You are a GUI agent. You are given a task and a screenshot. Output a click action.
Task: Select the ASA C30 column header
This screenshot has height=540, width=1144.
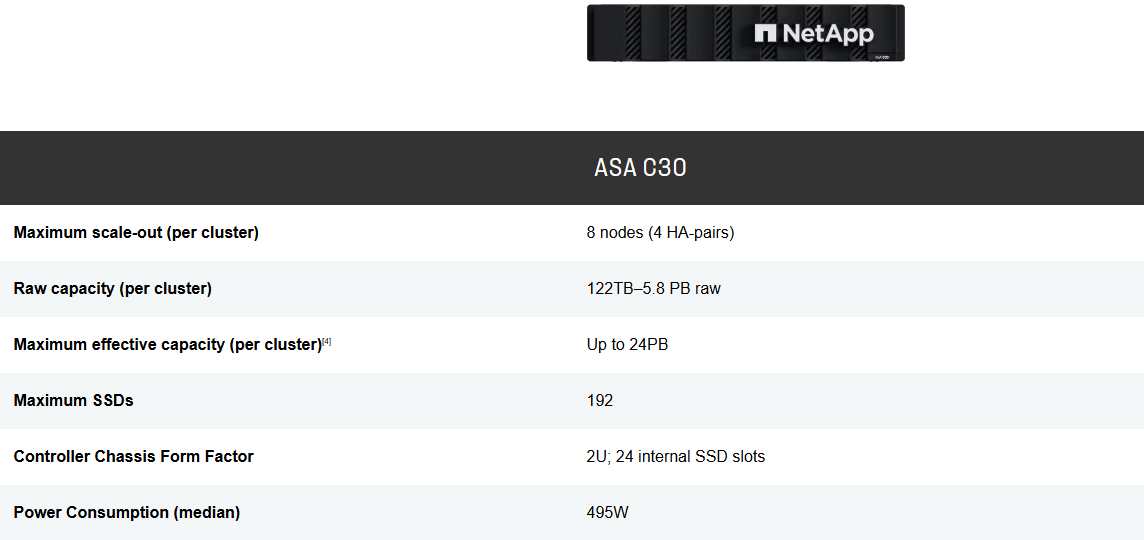640,168
